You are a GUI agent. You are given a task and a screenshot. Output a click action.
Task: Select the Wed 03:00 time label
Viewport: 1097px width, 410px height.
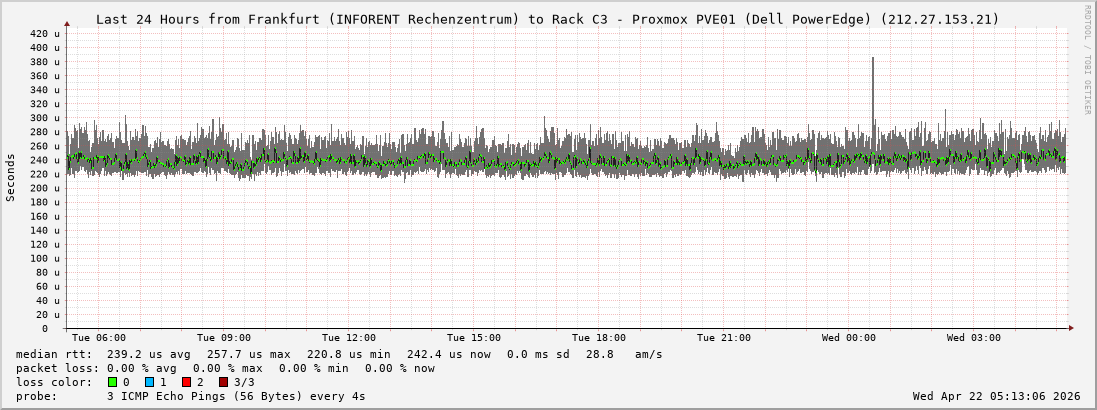973,338
